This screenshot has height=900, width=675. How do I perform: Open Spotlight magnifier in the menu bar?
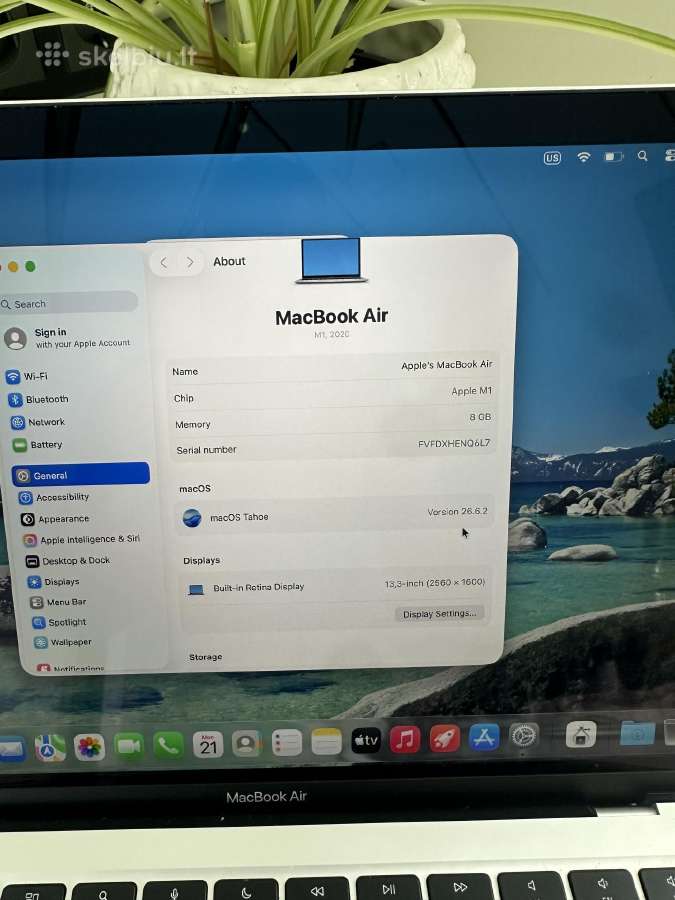[x=642, y=156]
